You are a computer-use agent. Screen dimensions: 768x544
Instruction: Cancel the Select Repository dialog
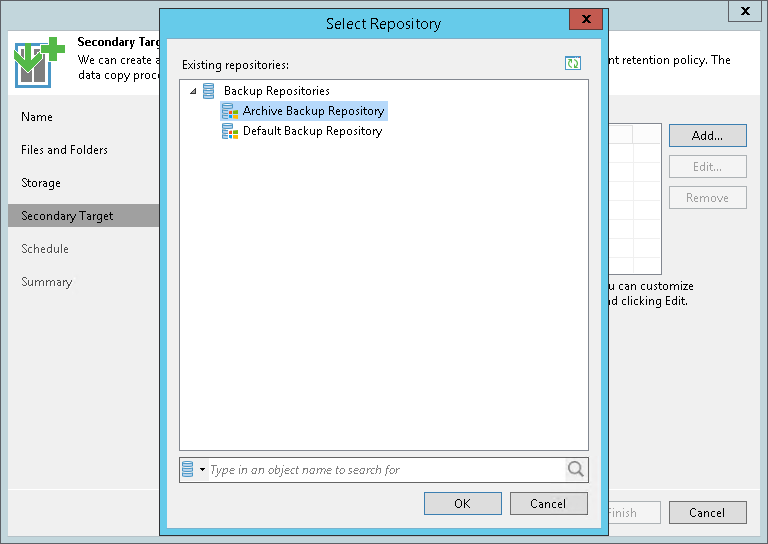point(549,504)
